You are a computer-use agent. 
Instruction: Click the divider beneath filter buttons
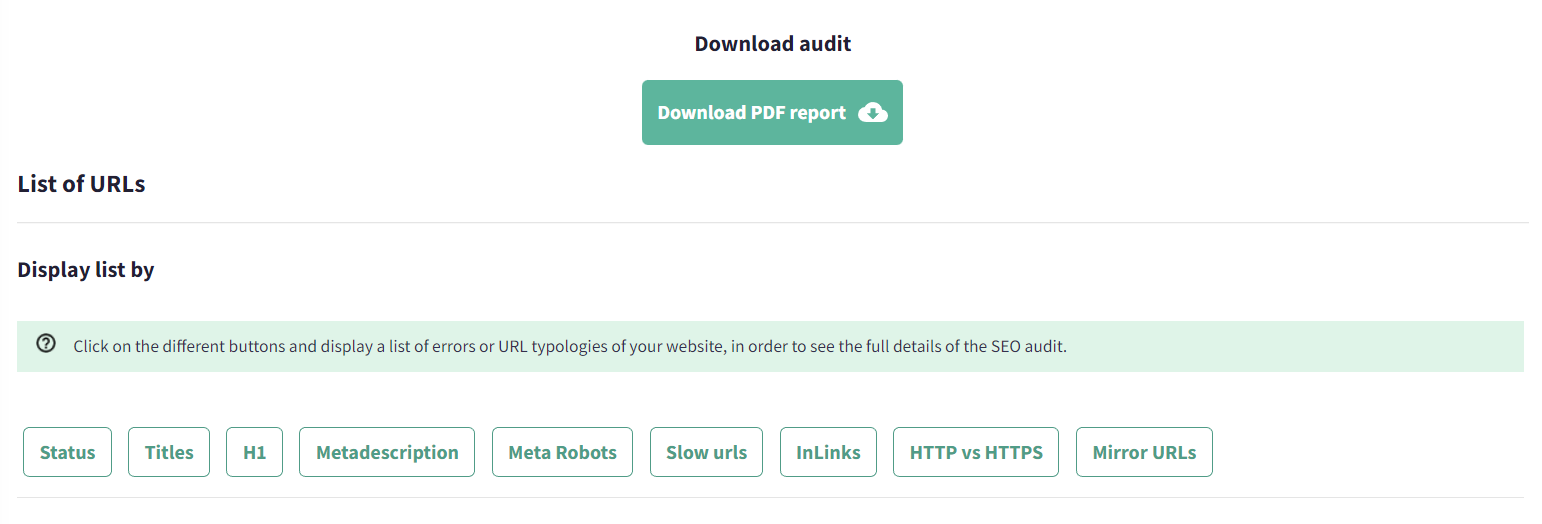(770, 497)
